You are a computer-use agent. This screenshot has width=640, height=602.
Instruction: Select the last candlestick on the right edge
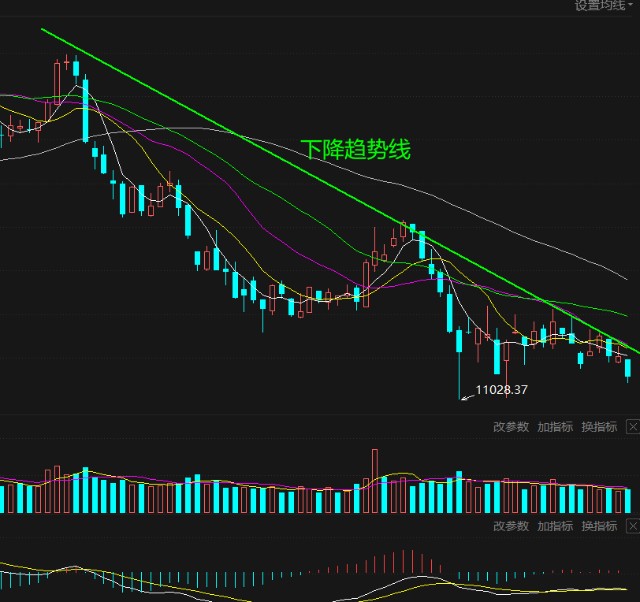[x=629, y=368]
